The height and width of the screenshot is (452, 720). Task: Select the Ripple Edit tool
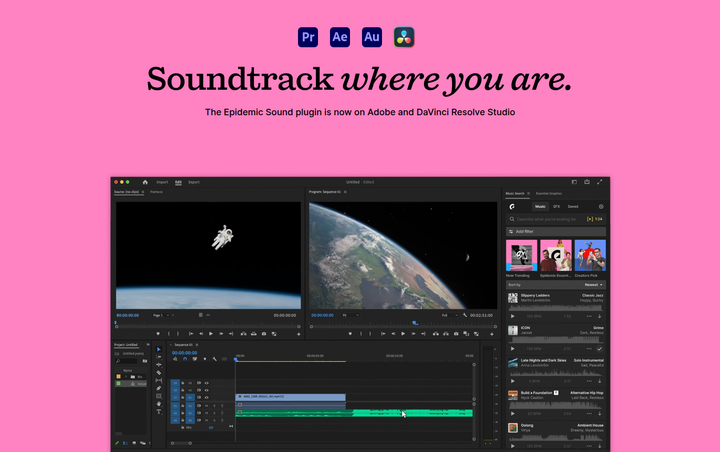(x=159, y=365)
